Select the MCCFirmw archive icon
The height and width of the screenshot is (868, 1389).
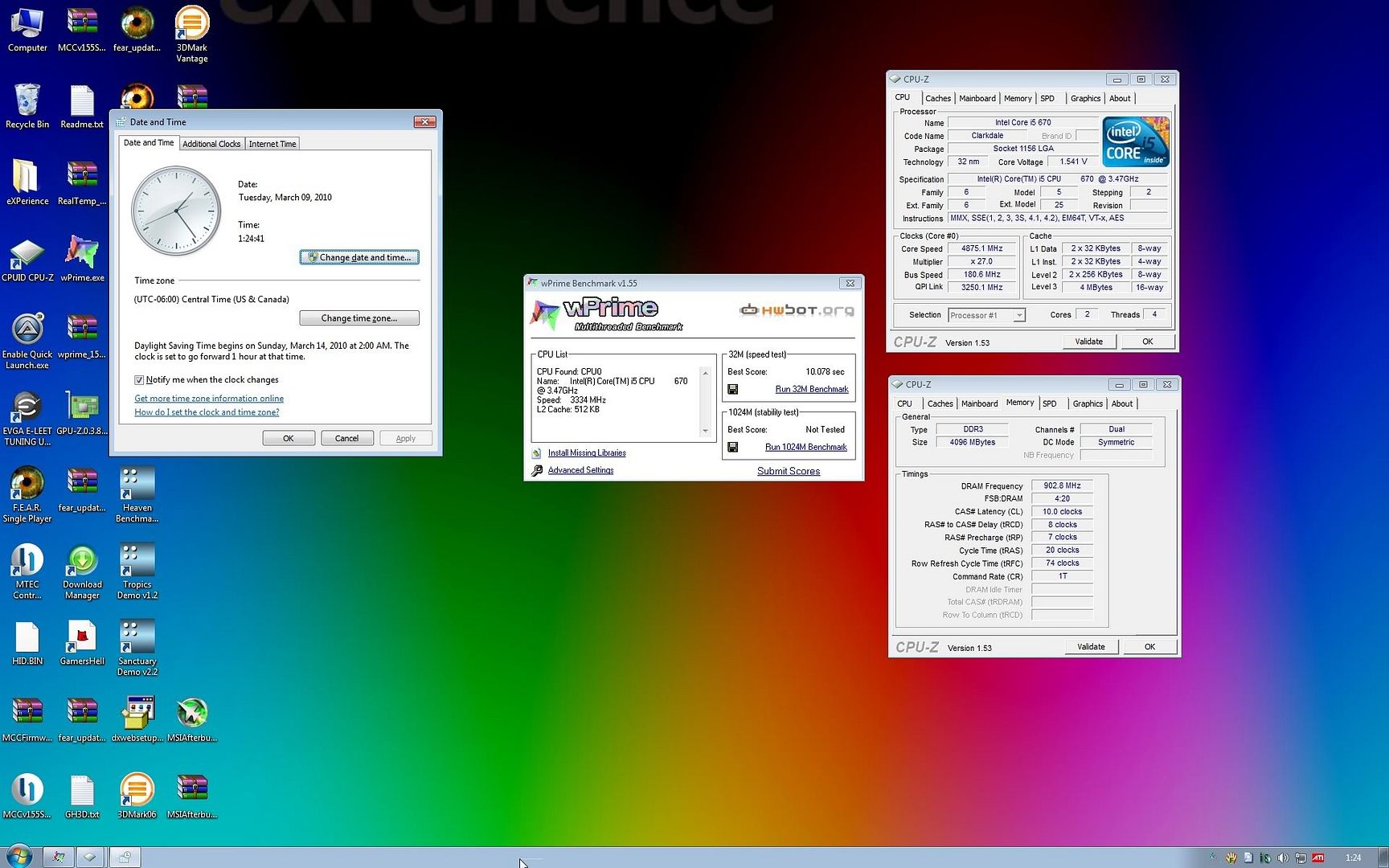[x=27, y=719]
